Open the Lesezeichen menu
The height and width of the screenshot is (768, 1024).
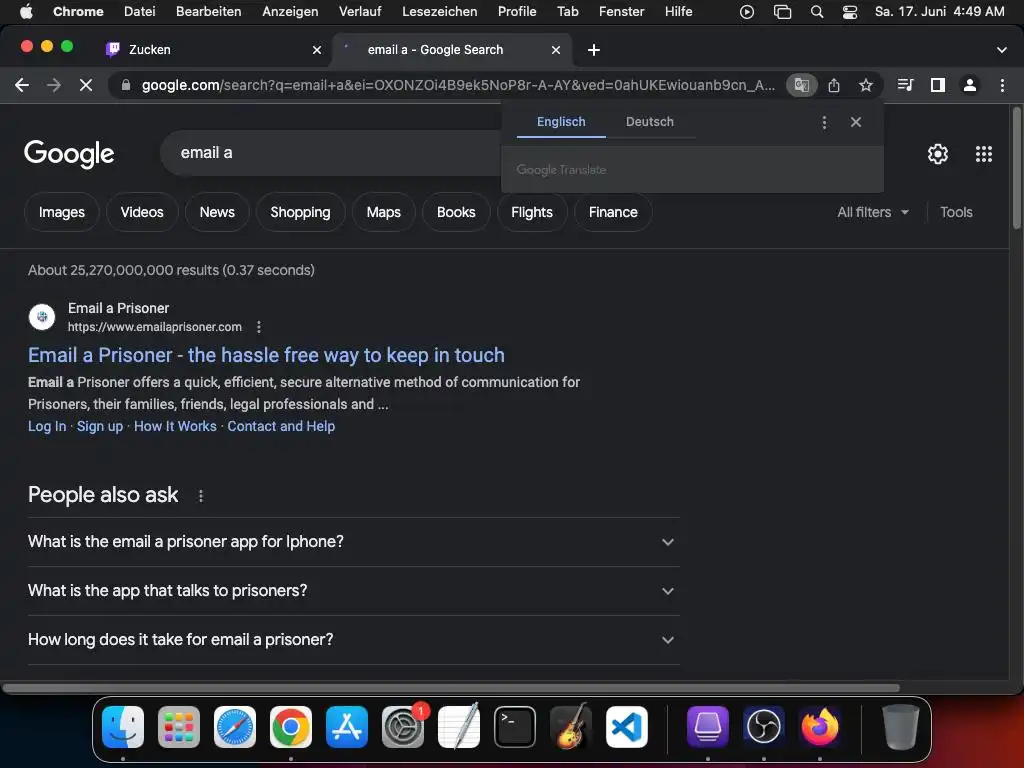(440, 12)
